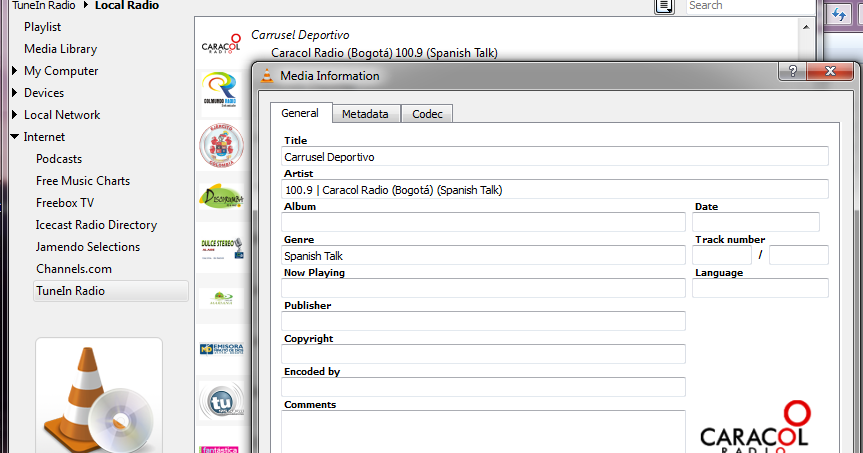The width and height of the screenshot is (863, 453).
Task: Click the Caracol Radio artwork in Media Information
Action: (x=755, y=427)
